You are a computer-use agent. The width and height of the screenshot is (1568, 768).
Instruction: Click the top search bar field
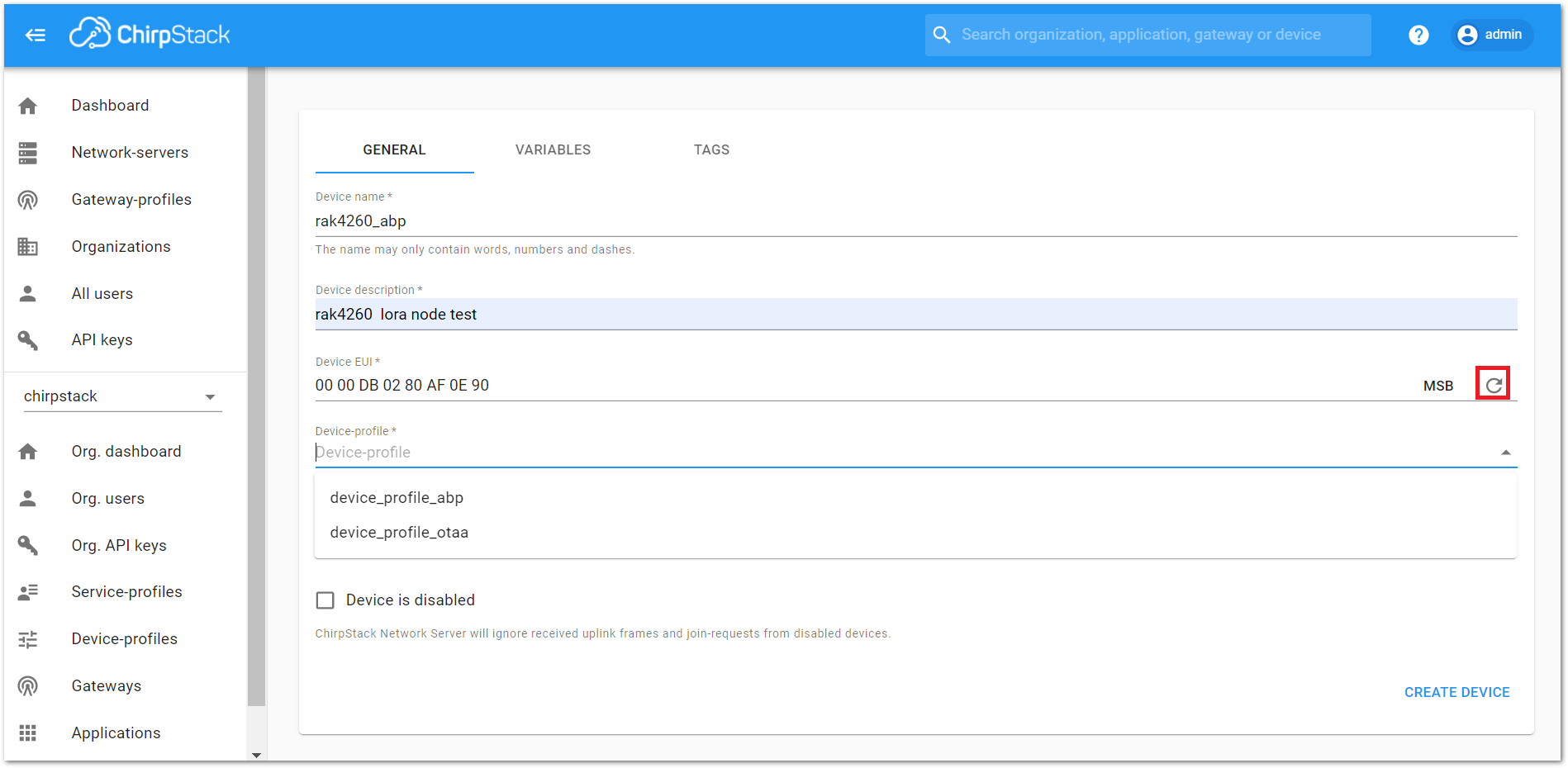click(x=1148, y=35)
